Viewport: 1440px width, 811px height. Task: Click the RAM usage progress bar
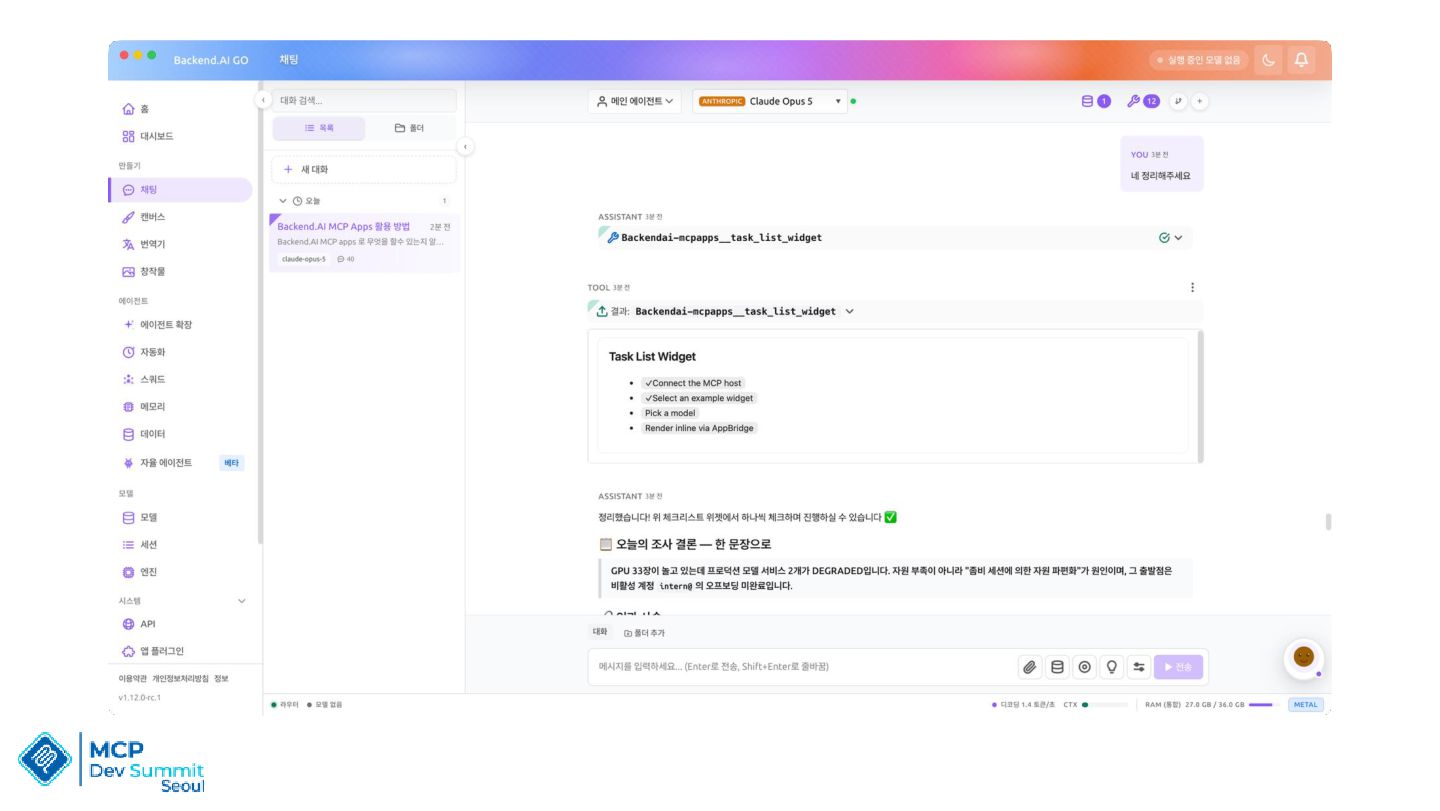pos(1264,705)
